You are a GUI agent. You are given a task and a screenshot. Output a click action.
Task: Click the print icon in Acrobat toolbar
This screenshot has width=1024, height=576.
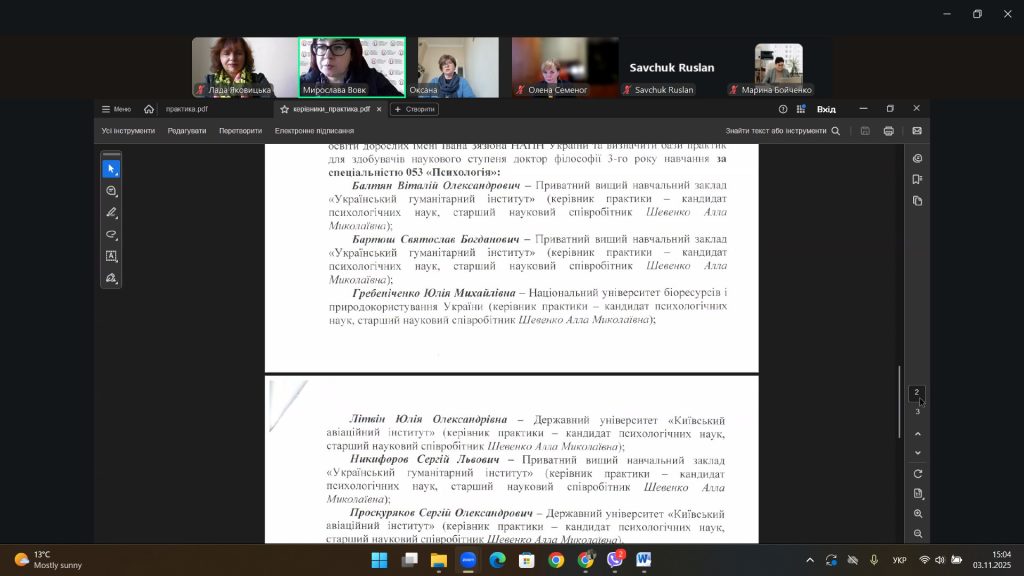point(889,131)
